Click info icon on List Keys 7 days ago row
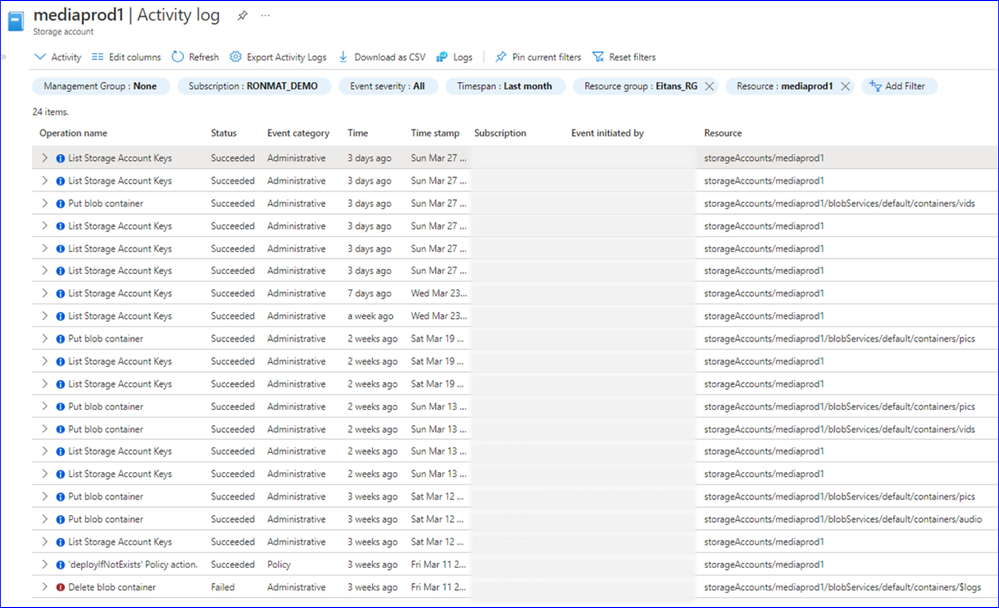Viewport: 999px width, 608px height. (x=61, y=294)
